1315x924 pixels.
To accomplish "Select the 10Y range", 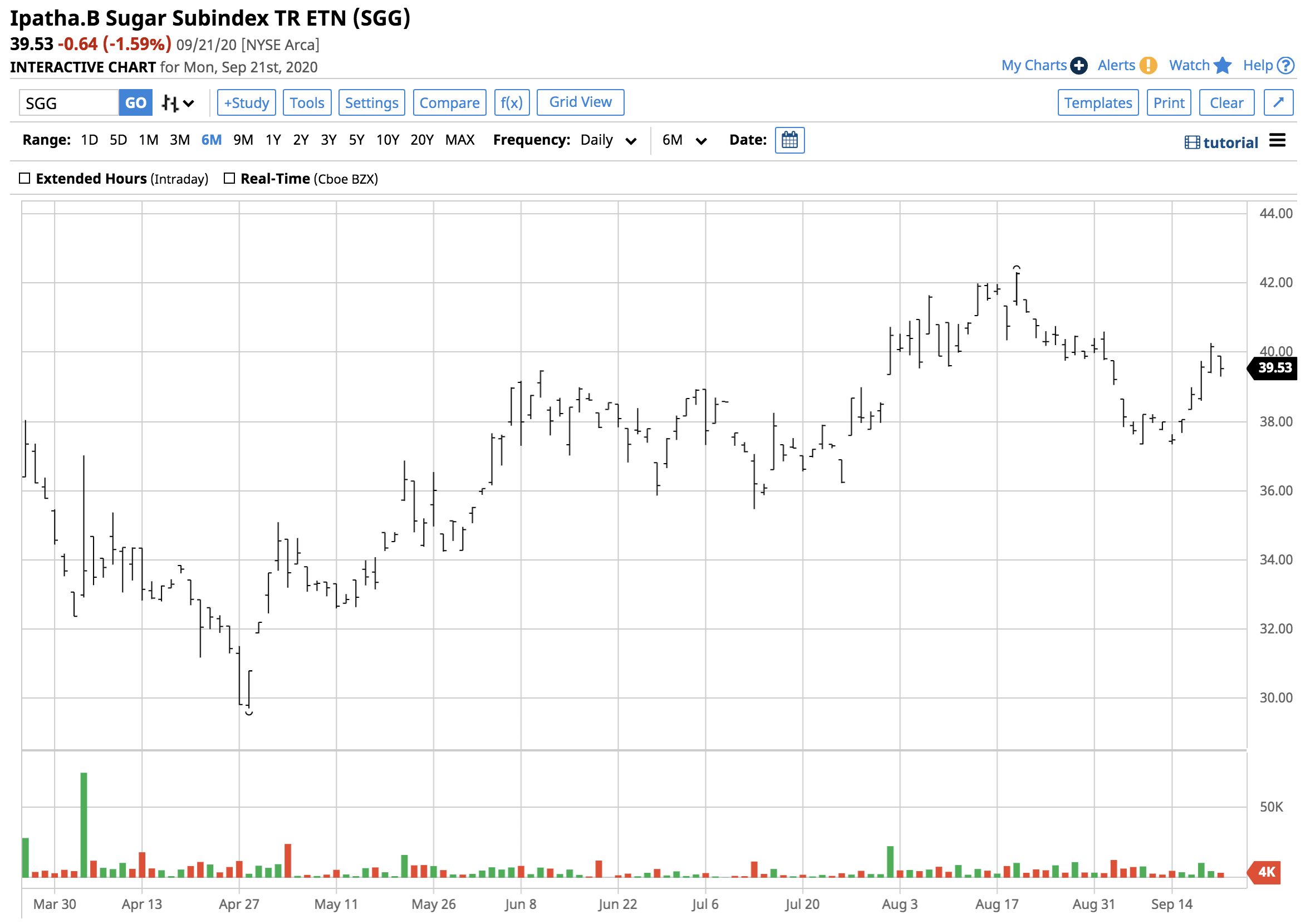I will (x=387, y=140).
